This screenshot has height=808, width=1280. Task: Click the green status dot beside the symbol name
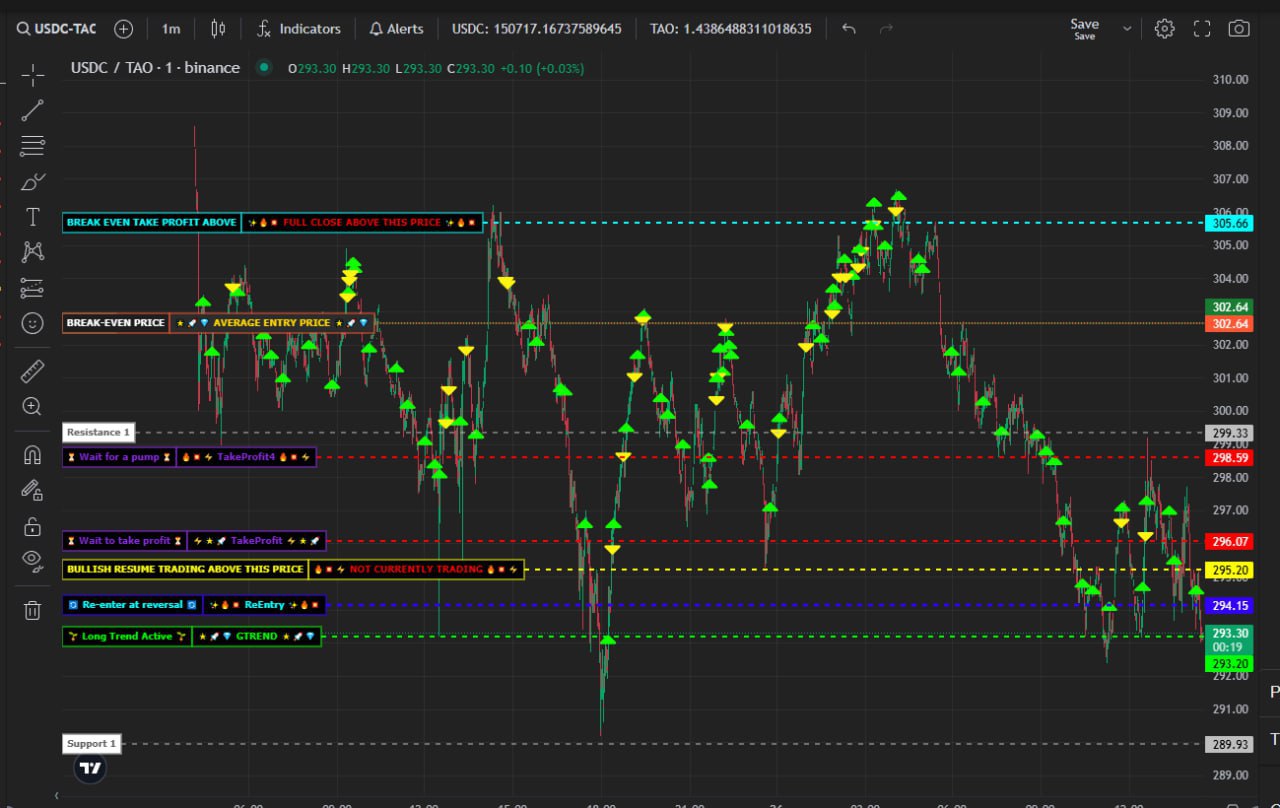[264, 67]
